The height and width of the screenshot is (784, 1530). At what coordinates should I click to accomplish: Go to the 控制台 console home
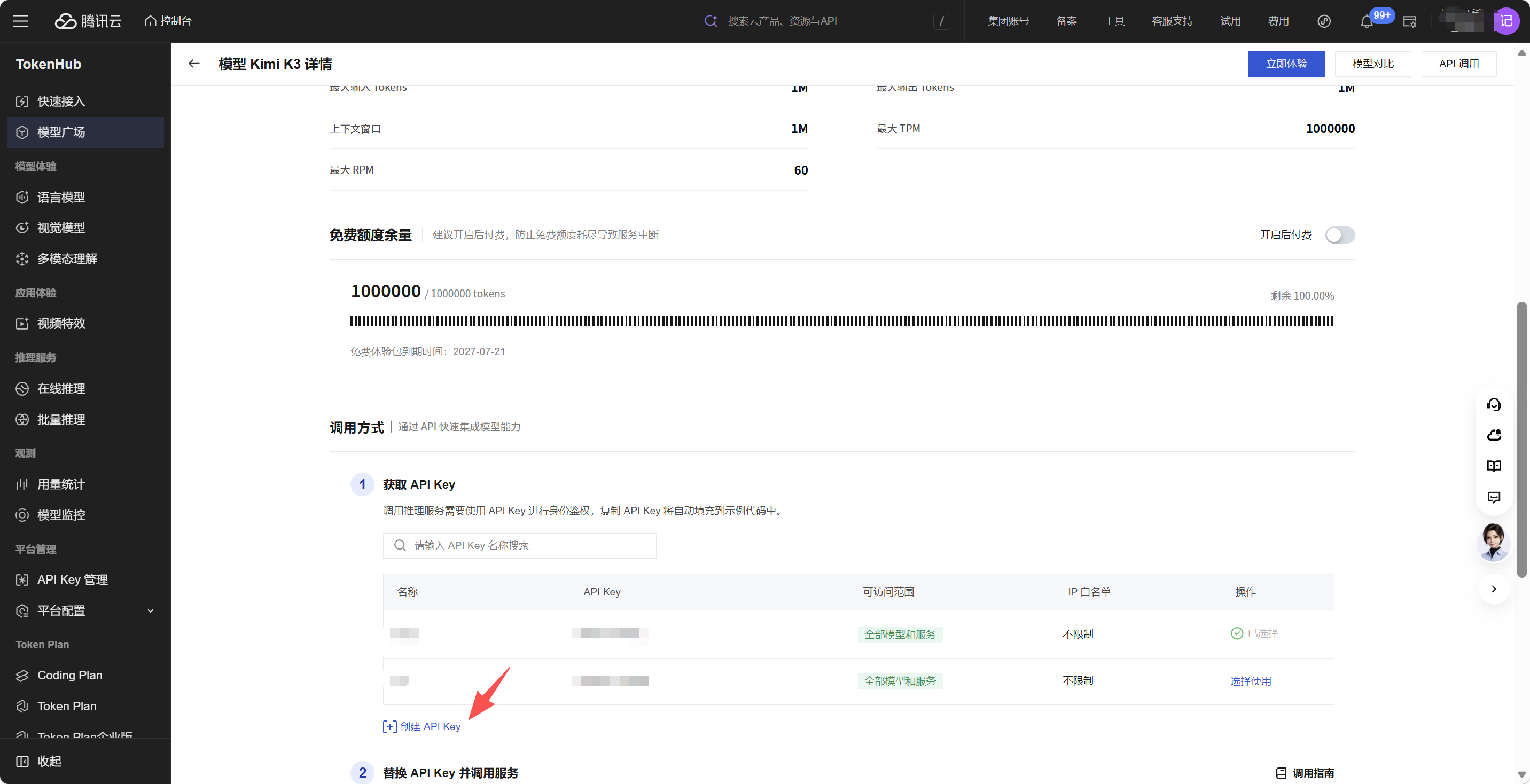point(168,21)
